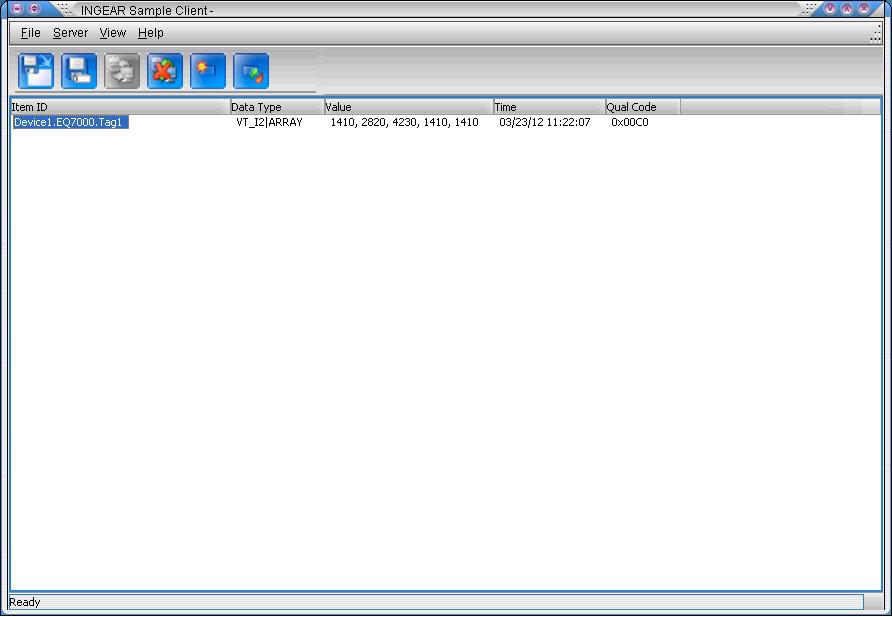Click the Ready status bar text
The image size is (892, 617).
click(25, 602)
